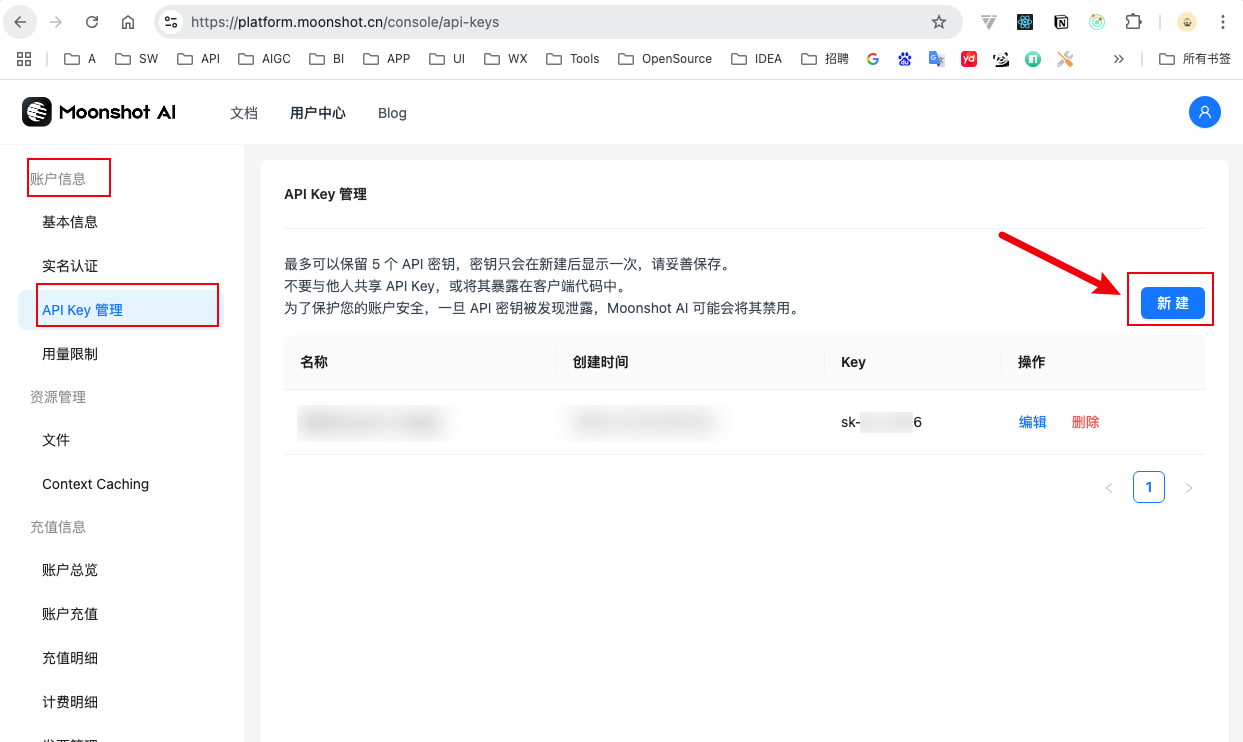Bookmark this page with the star icon

click(x=938, y=22)
